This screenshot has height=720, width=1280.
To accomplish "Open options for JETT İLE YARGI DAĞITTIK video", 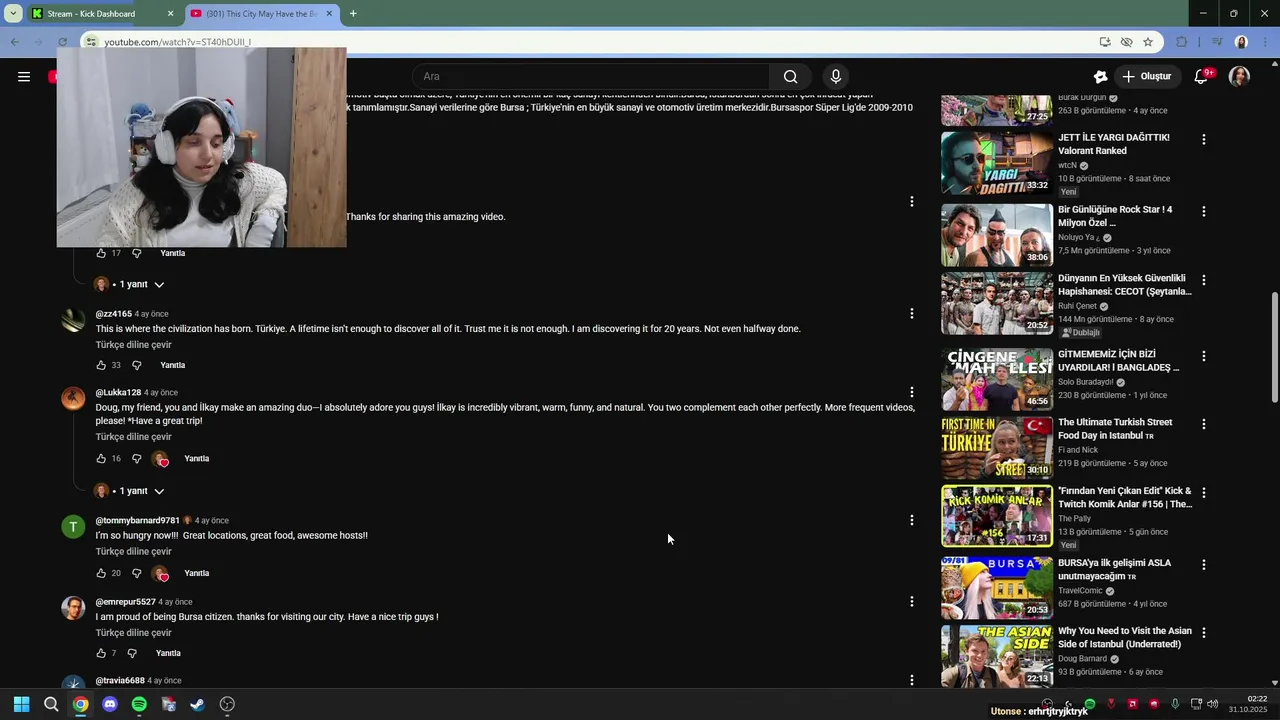I will [x=1204, y=139].
